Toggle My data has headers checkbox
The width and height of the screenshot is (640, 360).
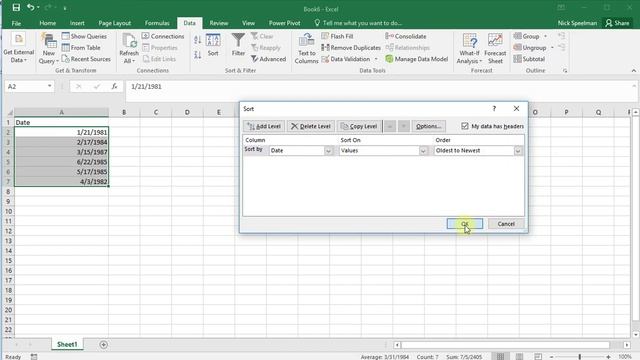click(x=465, y=126)
